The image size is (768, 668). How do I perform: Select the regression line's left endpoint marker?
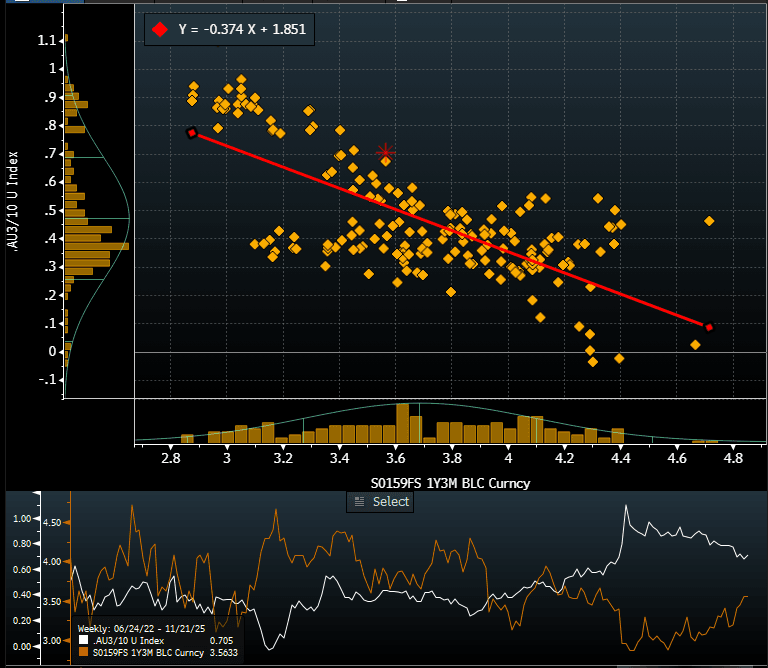pos(192,133)
